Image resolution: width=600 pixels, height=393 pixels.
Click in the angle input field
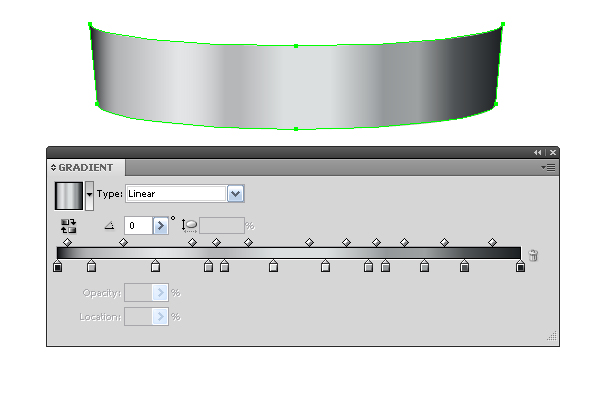[x=139, y=225]
